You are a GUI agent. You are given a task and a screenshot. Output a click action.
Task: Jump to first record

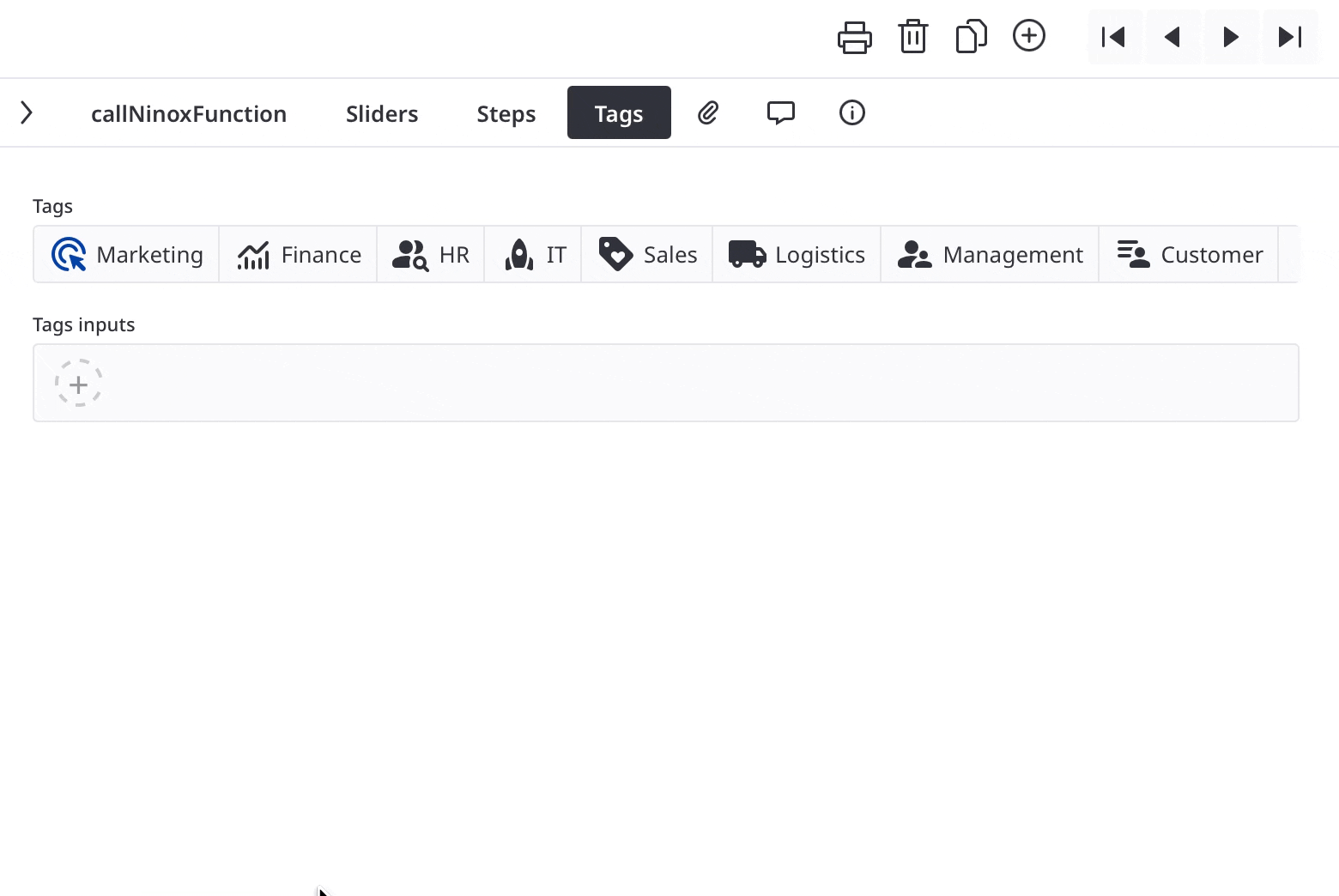point(1114,37)
